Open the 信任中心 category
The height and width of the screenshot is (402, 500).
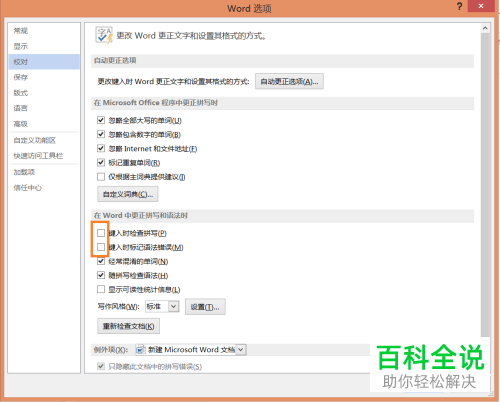(x=44, y=188)
